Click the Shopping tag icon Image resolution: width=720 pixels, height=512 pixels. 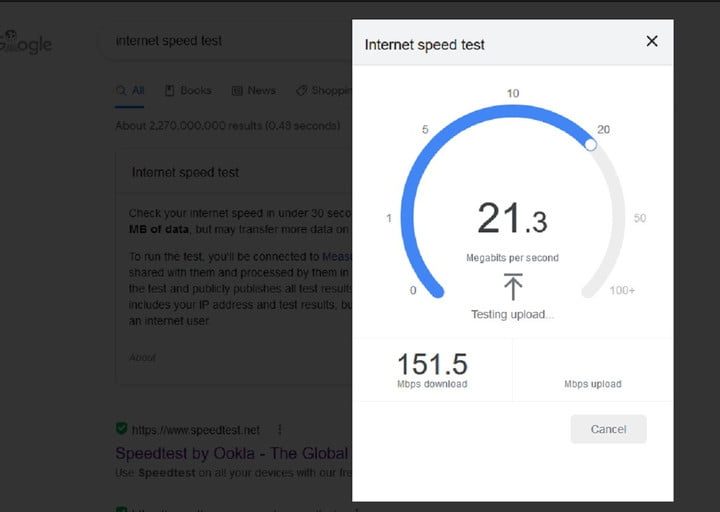(301, 90)
